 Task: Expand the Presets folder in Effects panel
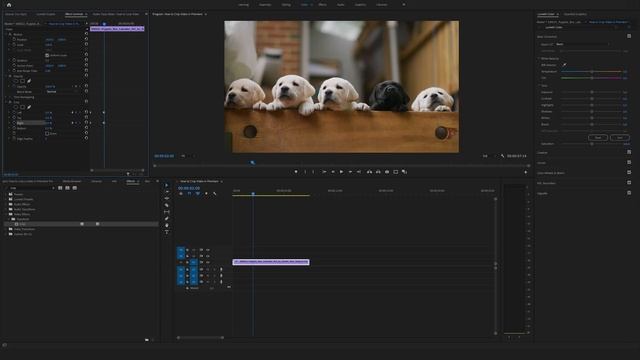point(6,194)
